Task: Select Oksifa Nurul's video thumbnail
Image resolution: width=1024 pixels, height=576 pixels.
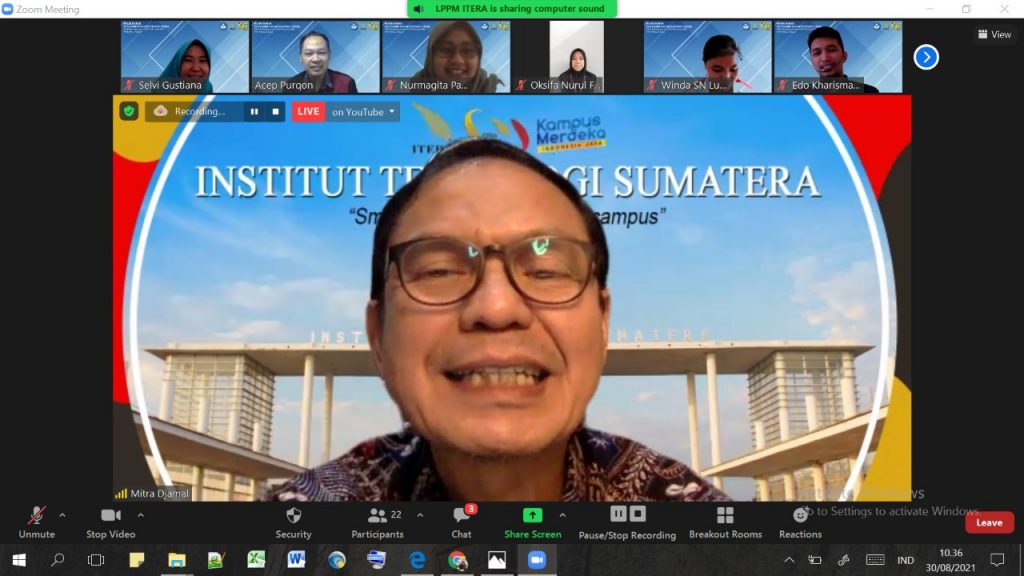Action: coord(577,57)
